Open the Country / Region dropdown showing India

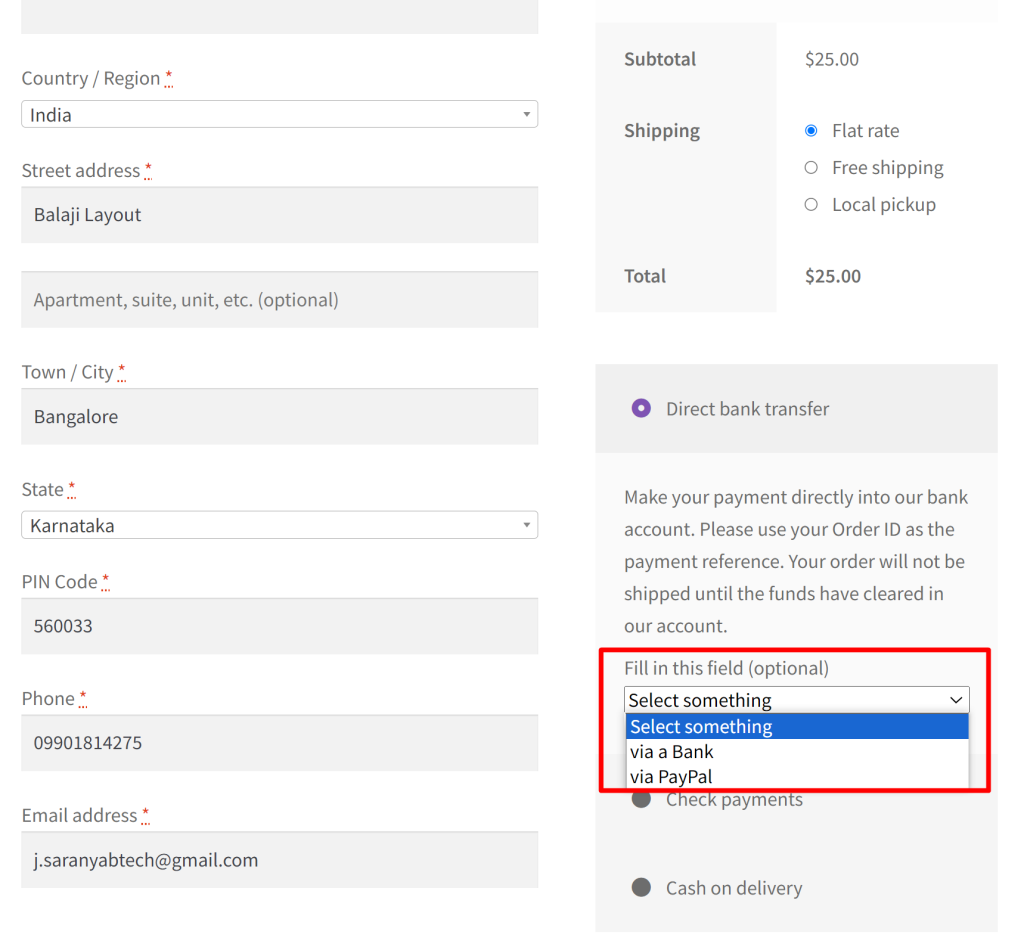click(x=280, y=114)
